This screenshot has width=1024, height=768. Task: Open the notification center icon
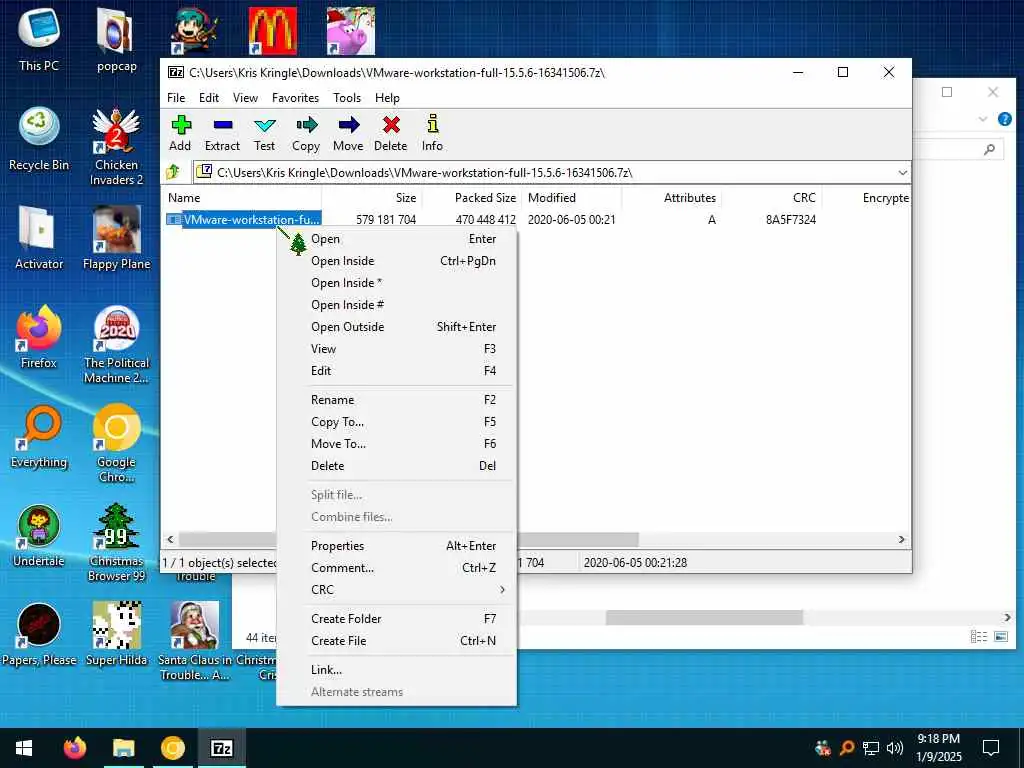tap(991, 748)
